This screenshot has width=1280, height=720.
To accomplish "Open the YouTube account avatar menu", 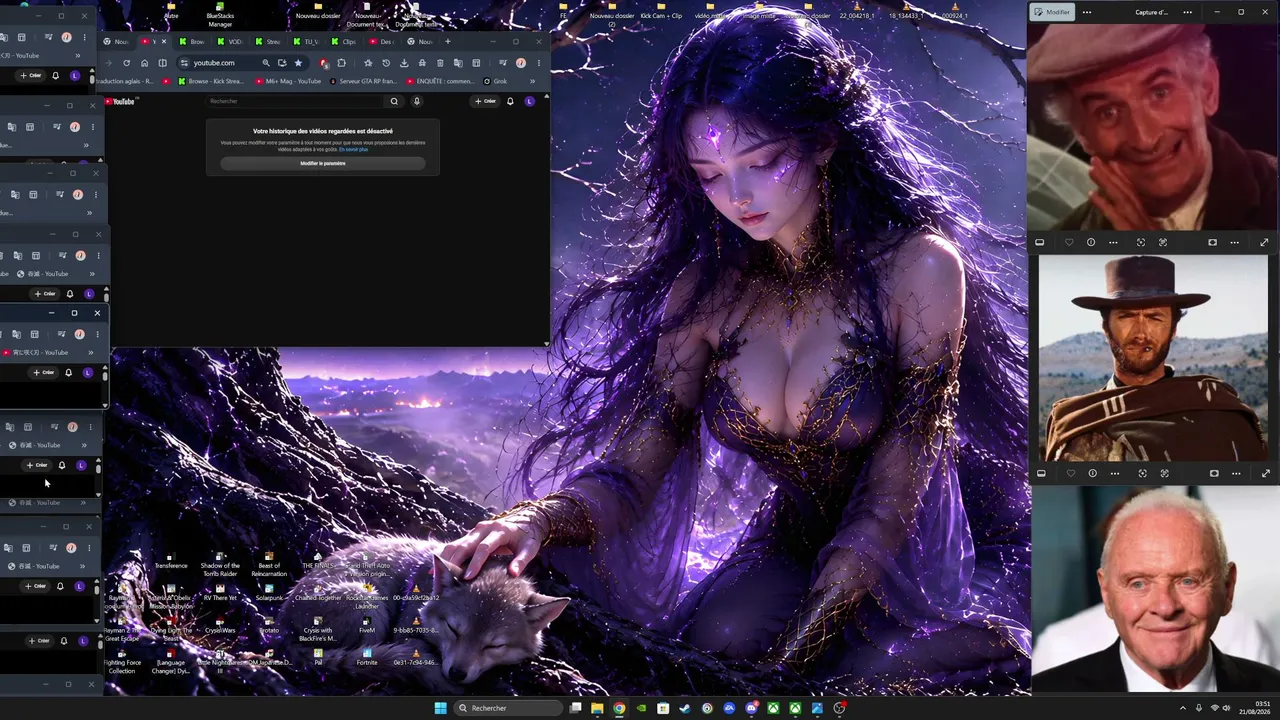I will pyautogui.click(x=530, y=101).
